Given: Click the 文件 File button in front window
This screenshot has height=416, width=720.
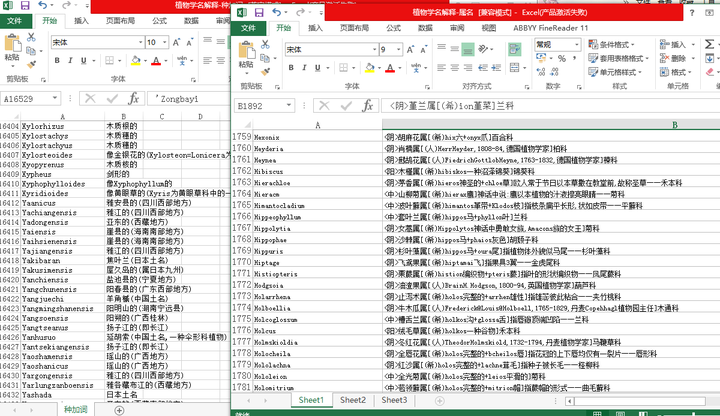Looking at the screenshot, I should [x=248, y=28].
